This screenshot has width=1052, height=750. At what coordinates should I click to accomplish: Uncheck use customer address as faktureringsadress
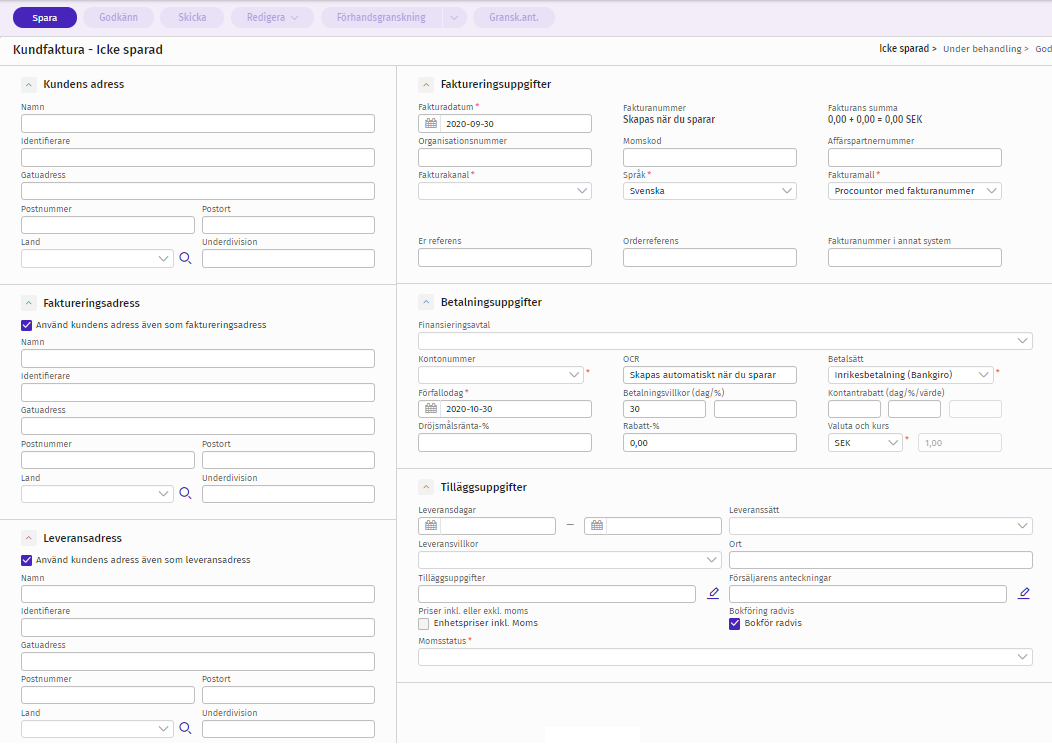click(27, 325)
